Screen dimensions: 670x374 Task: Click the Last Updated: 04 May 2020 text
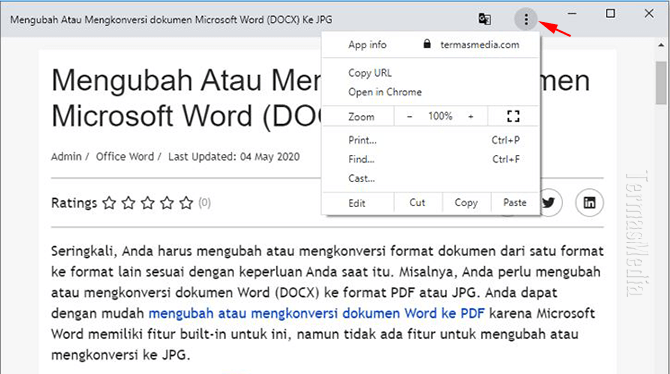234,156
